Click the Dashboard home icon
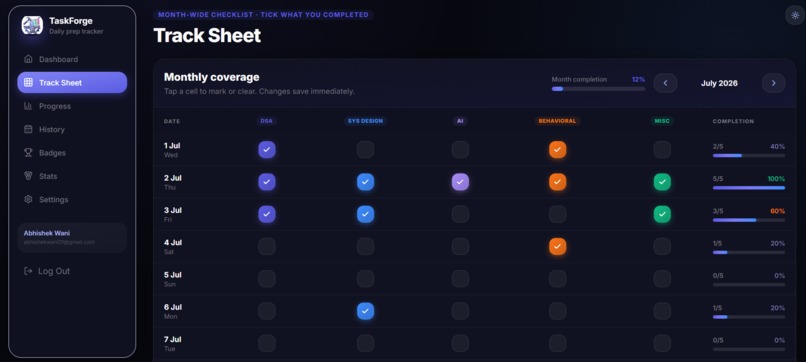Screen dimensions: 806x362 tap(29, 59)
